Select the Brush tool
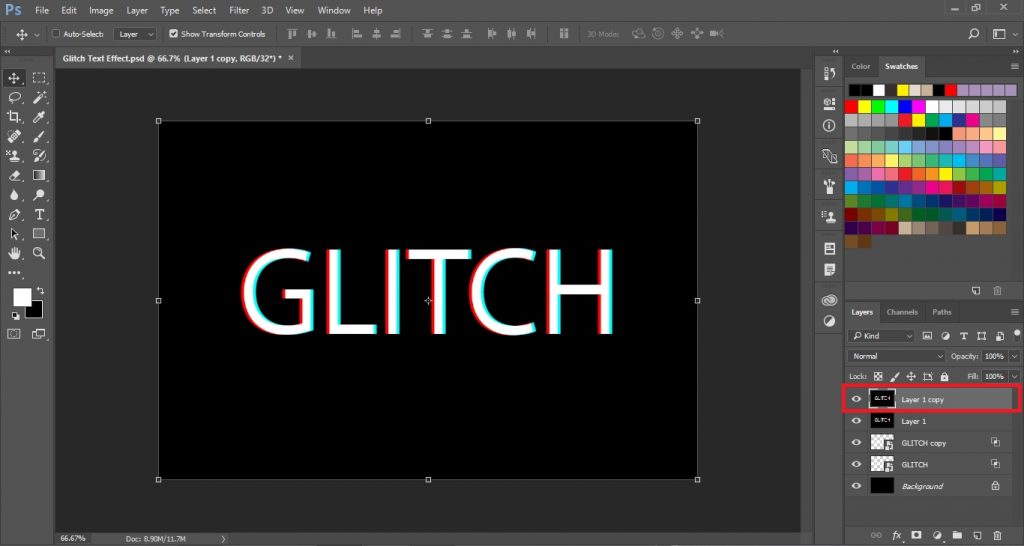1024x546 pixels. coord(39,136)
